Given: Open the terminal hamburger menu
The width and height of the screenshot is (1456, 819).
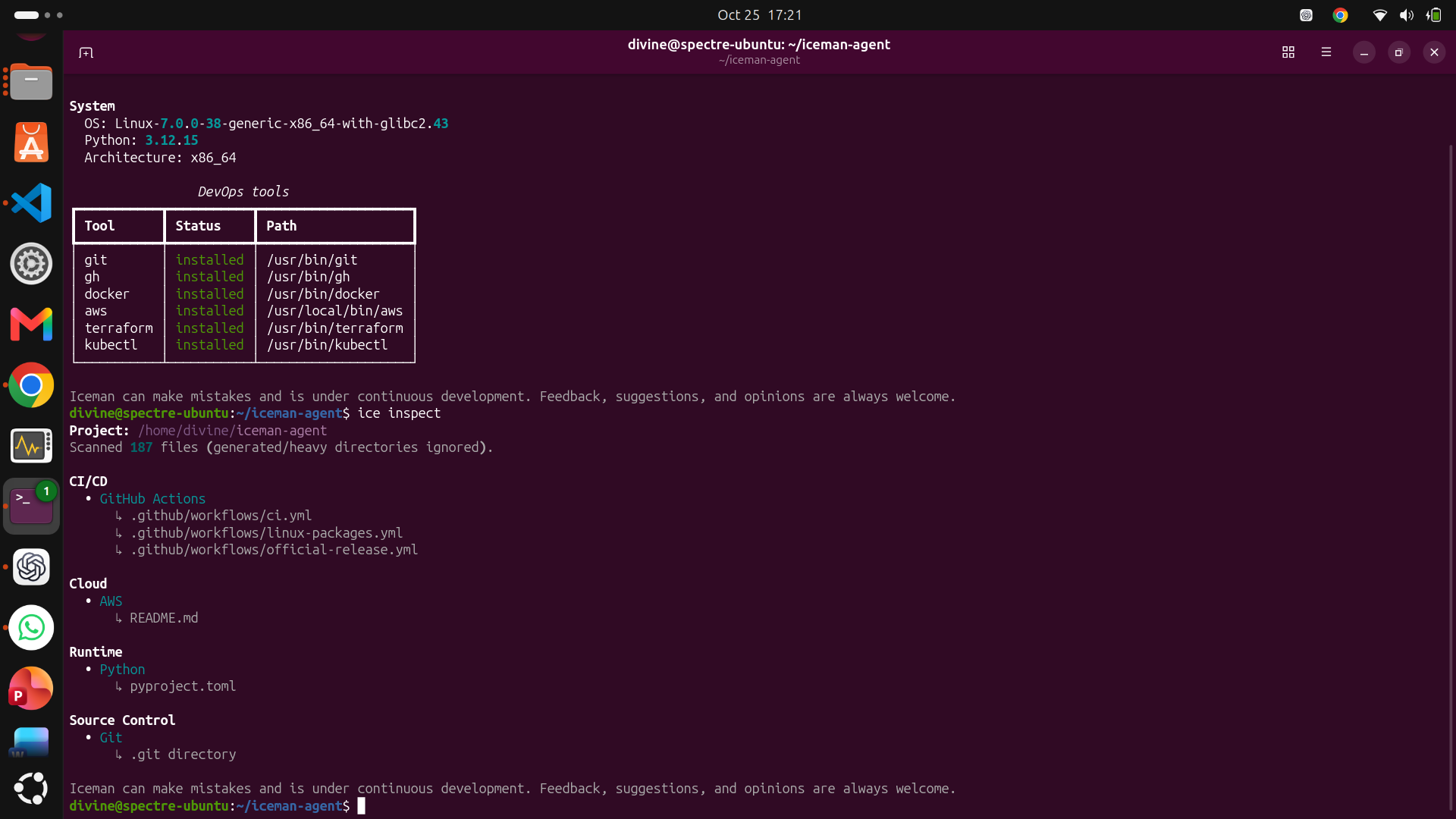Looking at the screenshot, I should pyautogui.click(x=1326, y=52).
